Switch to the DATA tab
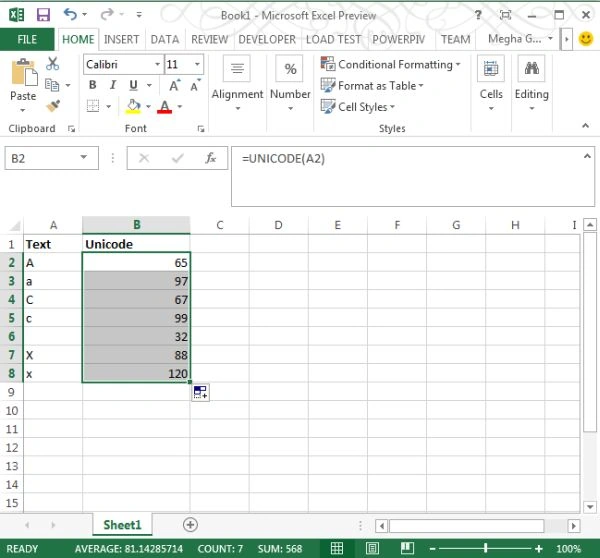The height and width of the screenshot is (558, 600). click(165, 39)
